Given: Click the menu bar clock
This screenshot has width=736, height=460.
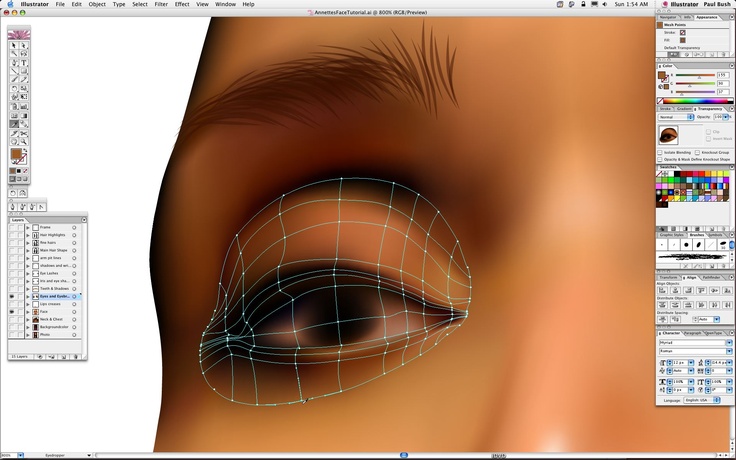Looking at the screenshot, I should tap(631, 4).
